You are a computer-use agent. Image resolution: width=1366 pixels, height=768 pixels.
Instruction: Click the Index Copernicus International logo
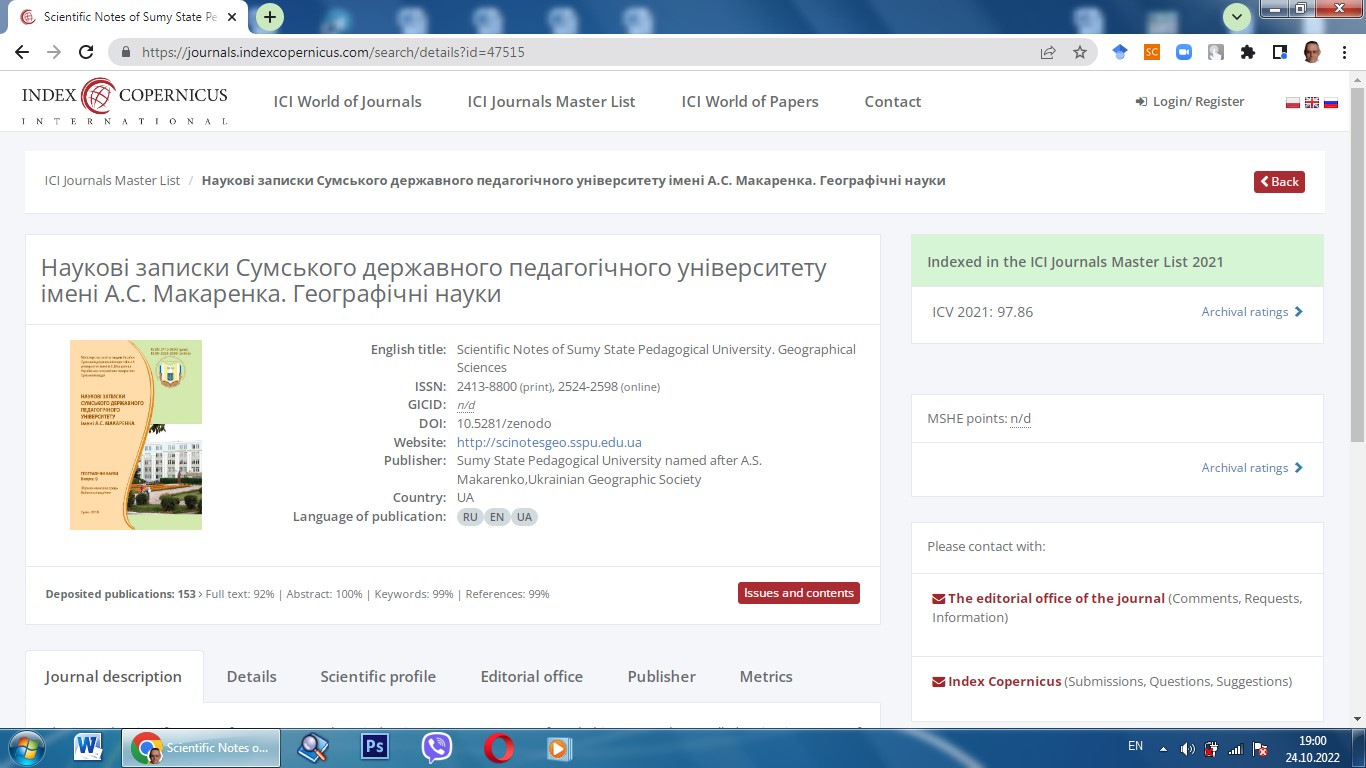(125, 102)
